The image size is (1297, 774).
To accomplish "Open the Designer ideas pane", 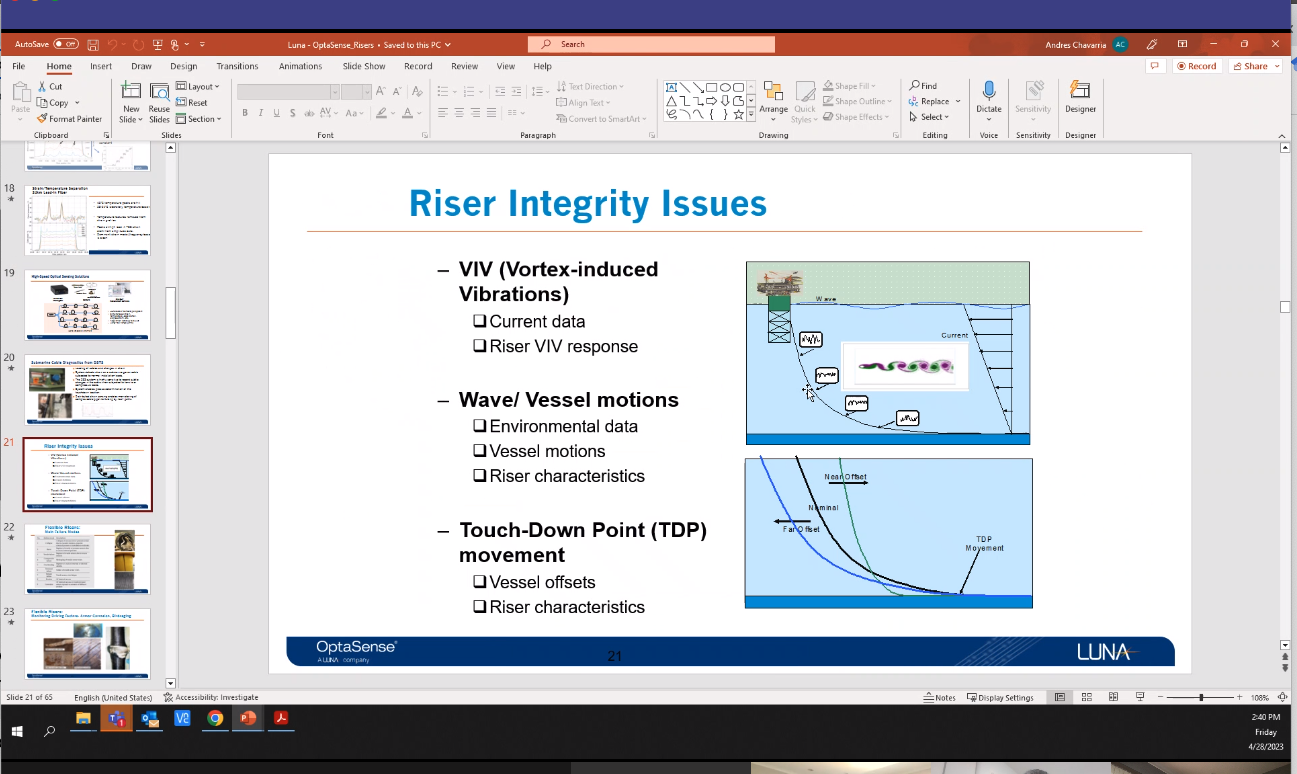I will point(1080,97).
